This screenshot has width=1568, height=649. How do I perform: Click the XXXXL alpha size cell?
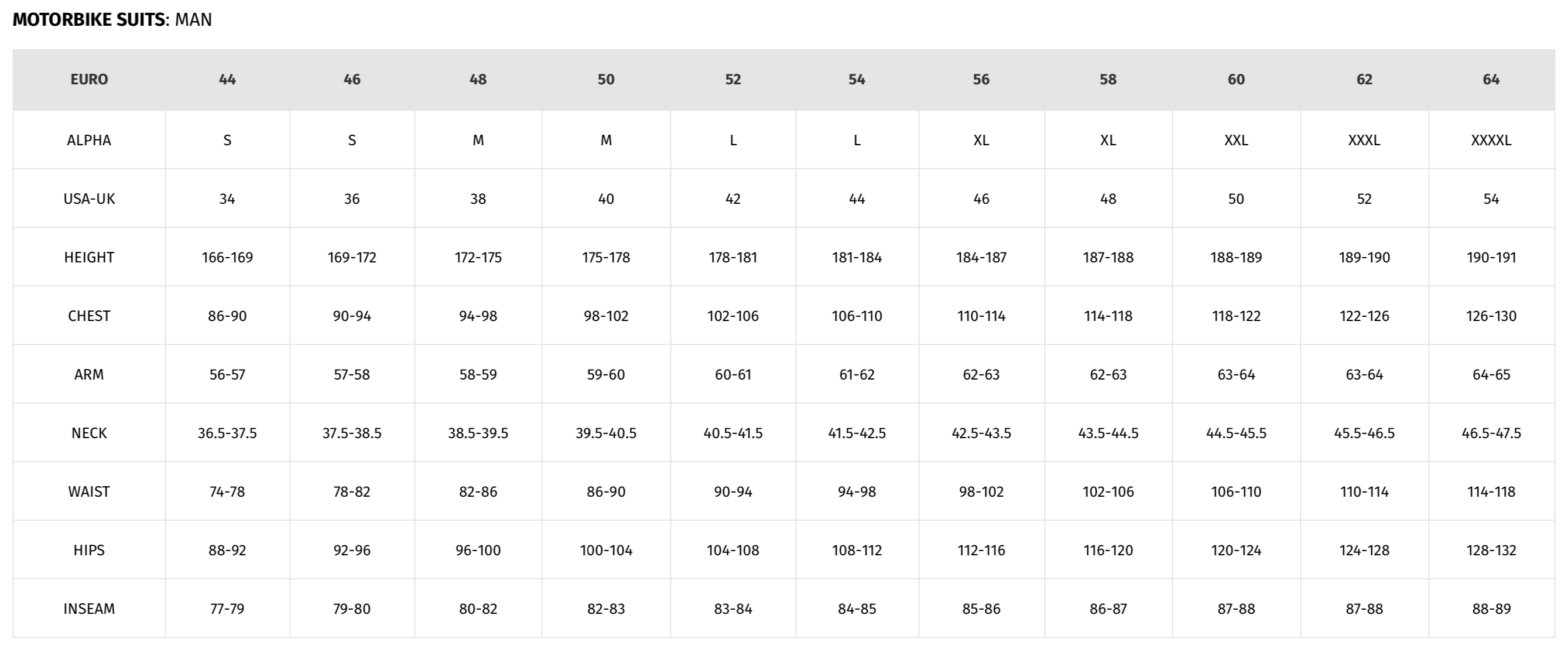point(1491,140)
